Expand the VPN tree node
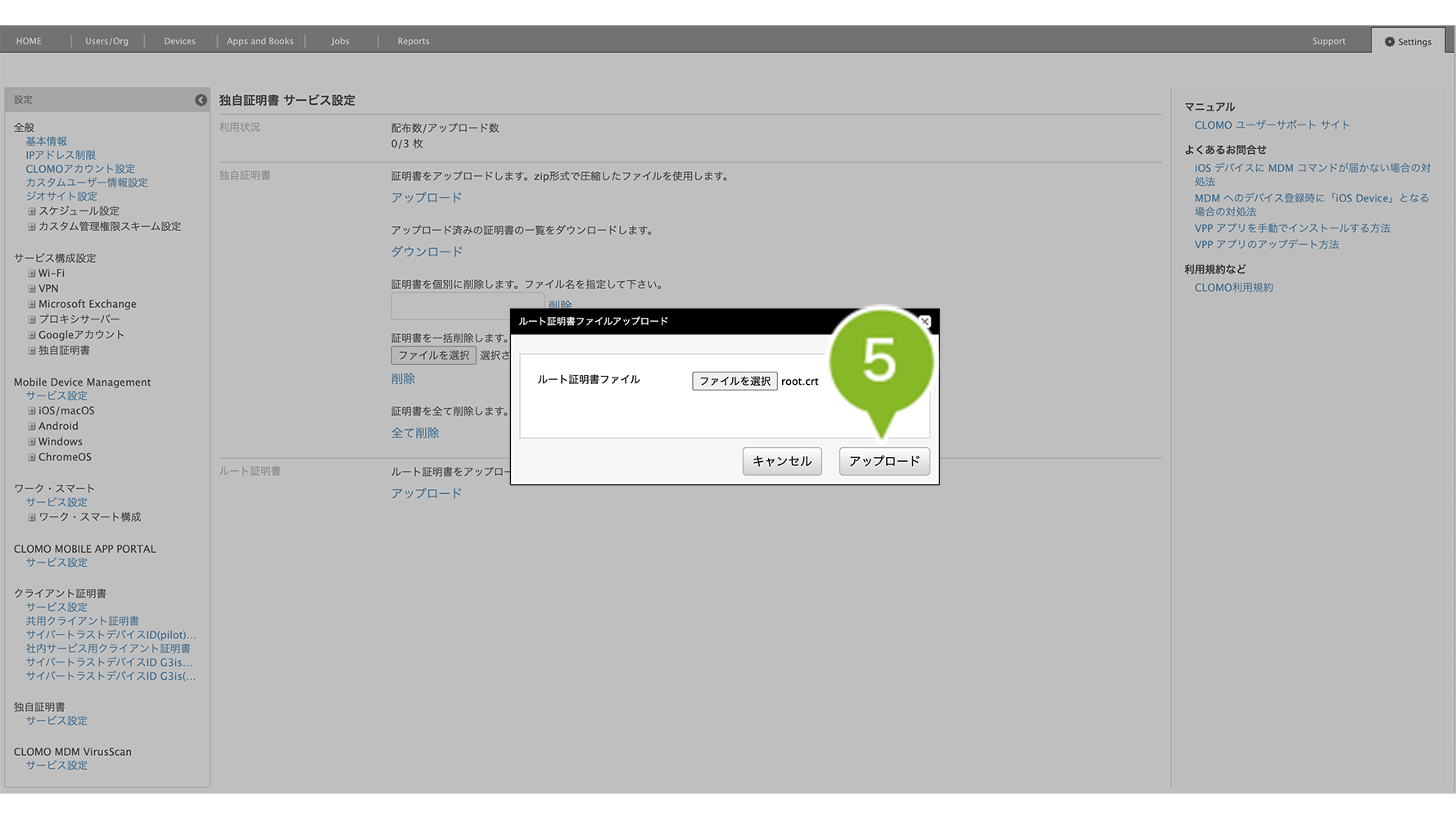This screenshot has height=819, width=1456. (32, 289)
